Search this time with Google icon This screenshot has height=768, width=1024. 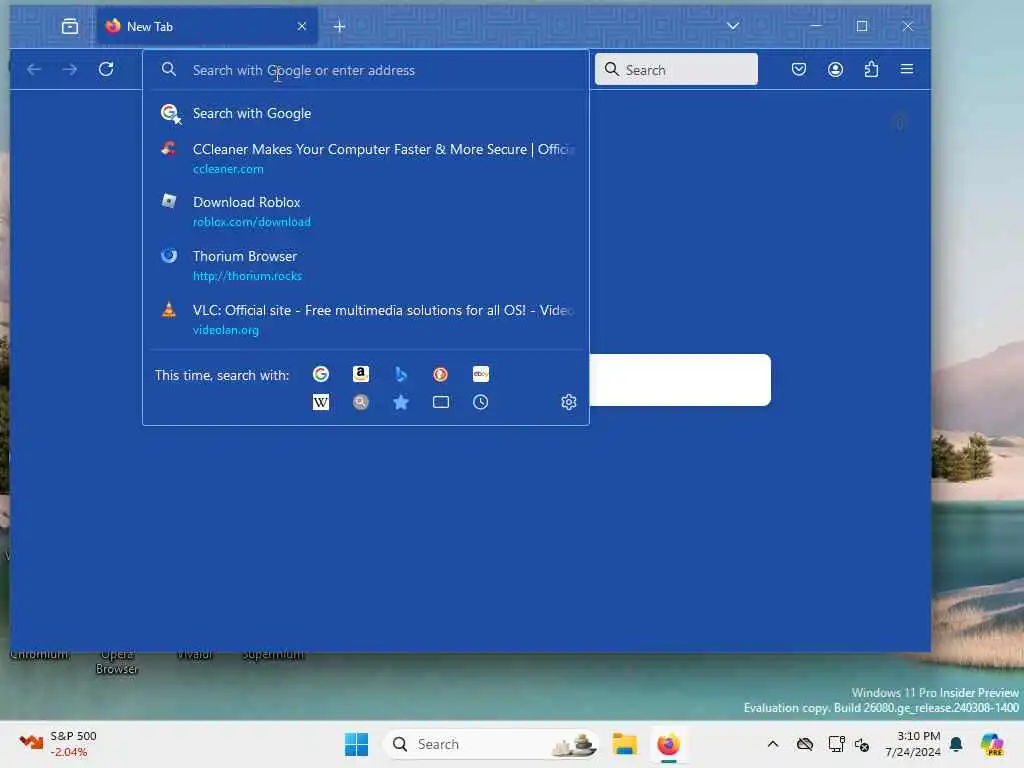321,374
